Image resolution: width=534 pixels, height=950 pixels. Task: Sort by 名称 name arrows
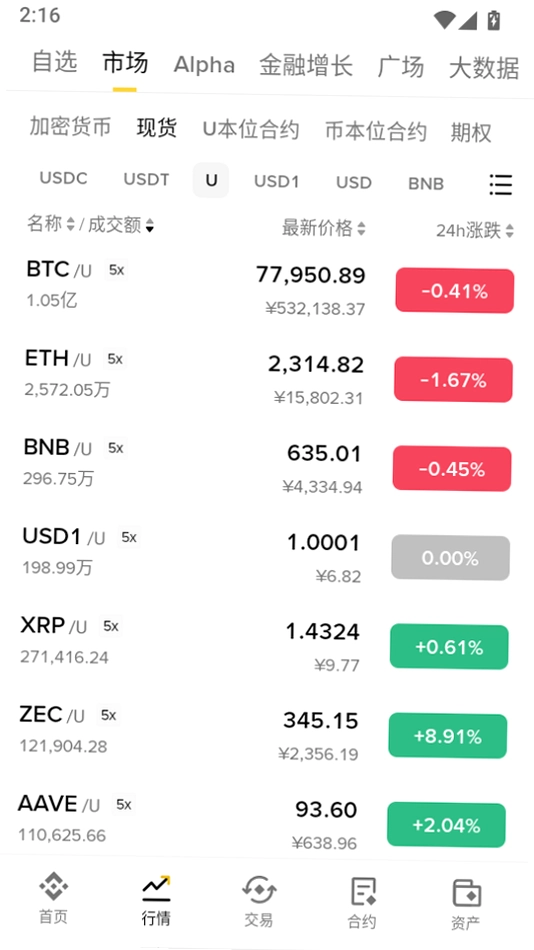(x=70, y=225)
